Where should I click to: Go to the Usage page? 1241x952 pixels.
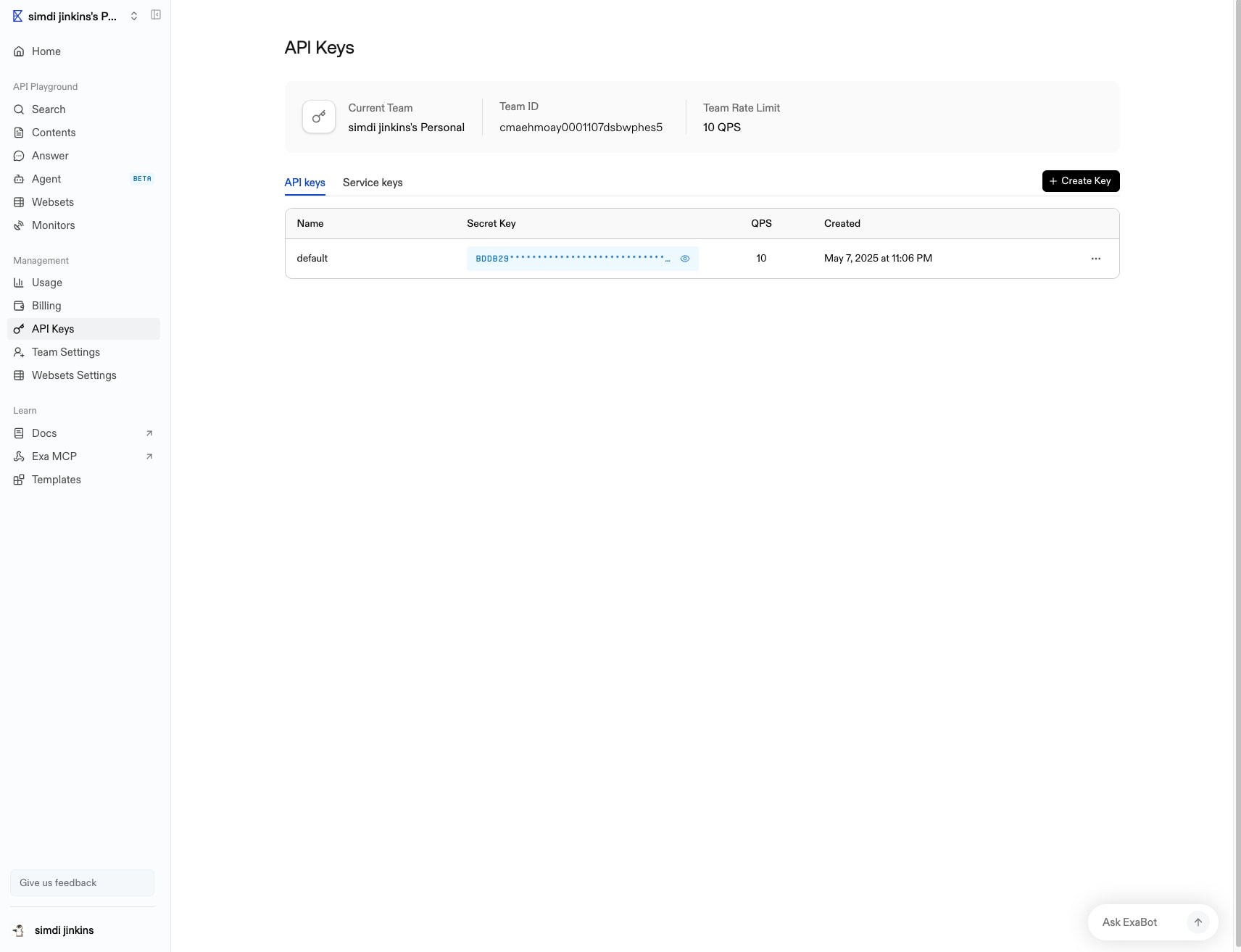[83, 283]
